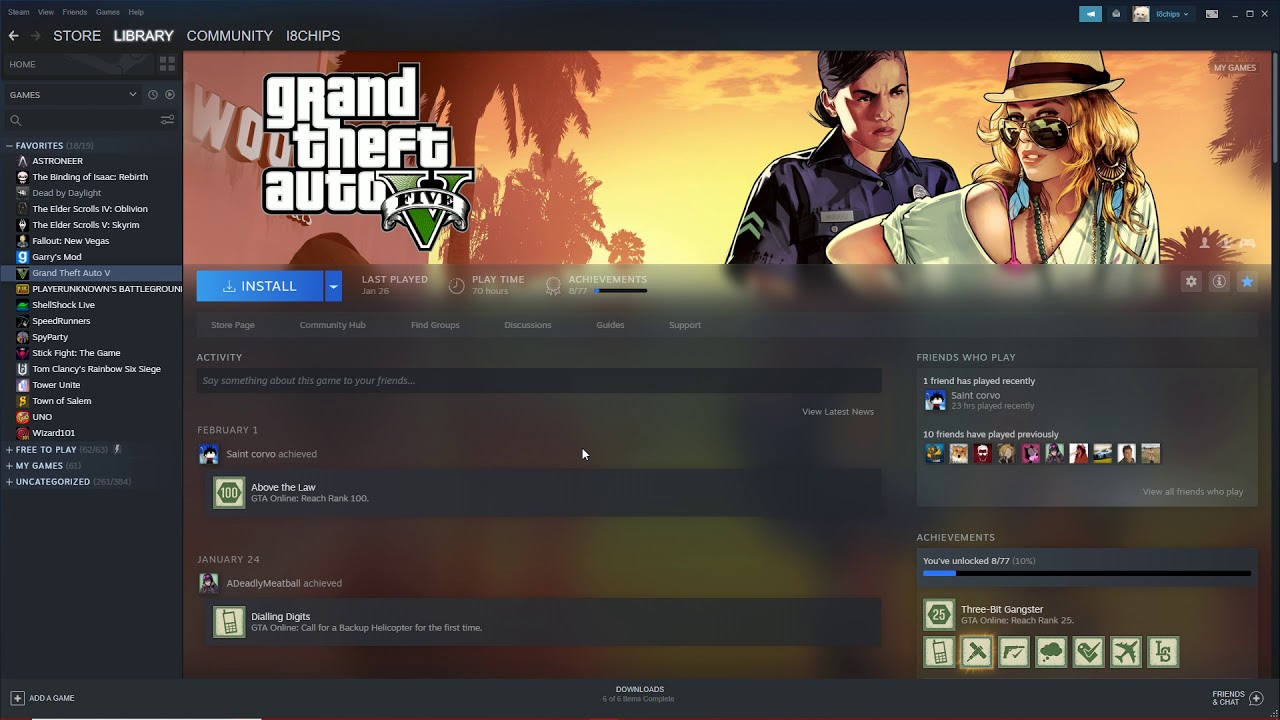The height and width of the screenshot is (720, 1280).
Task: Switch to Big Picture mode
Action: tap(1212, 13)
